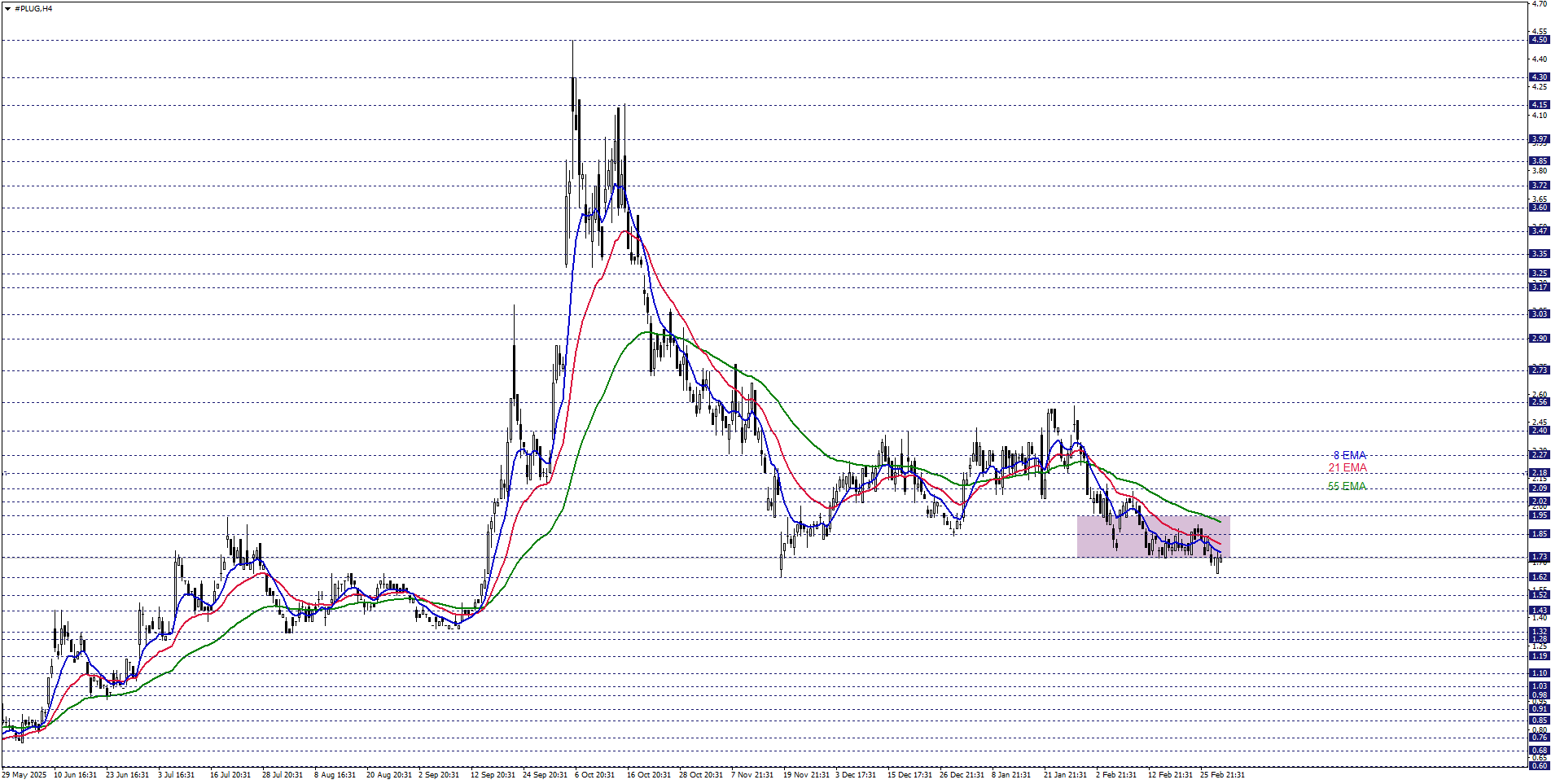Viewport: 1560px width, 784px height.
Task: Click the purple highlighted rectangle zone
Action: (1152, 537)
